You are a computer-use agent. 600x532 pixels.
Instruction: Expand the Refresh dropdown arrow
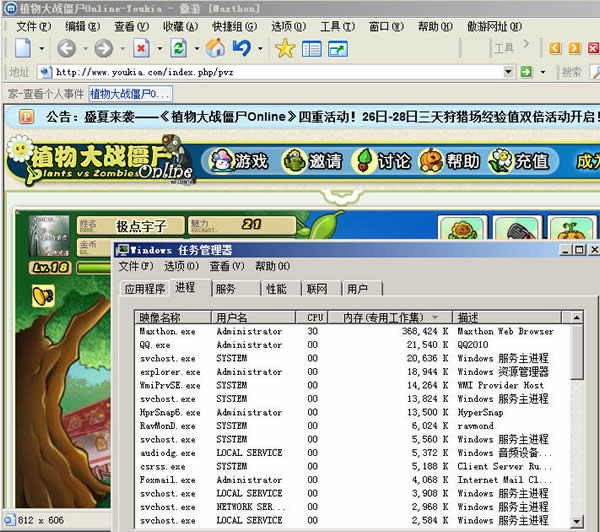[197, 49]
